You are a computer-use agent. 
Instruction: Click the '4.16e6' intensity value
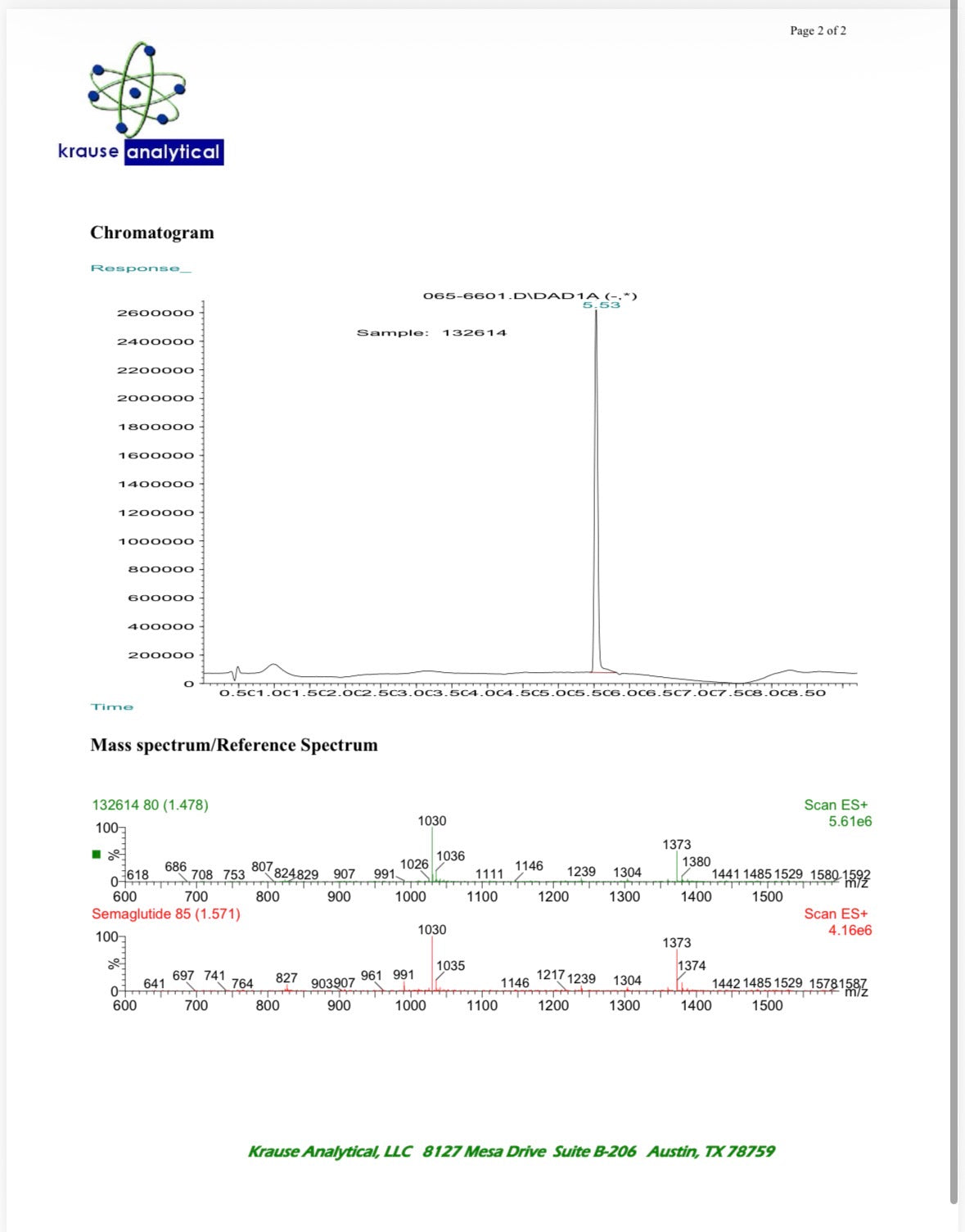pyautogui.click(x=850, y=930)
